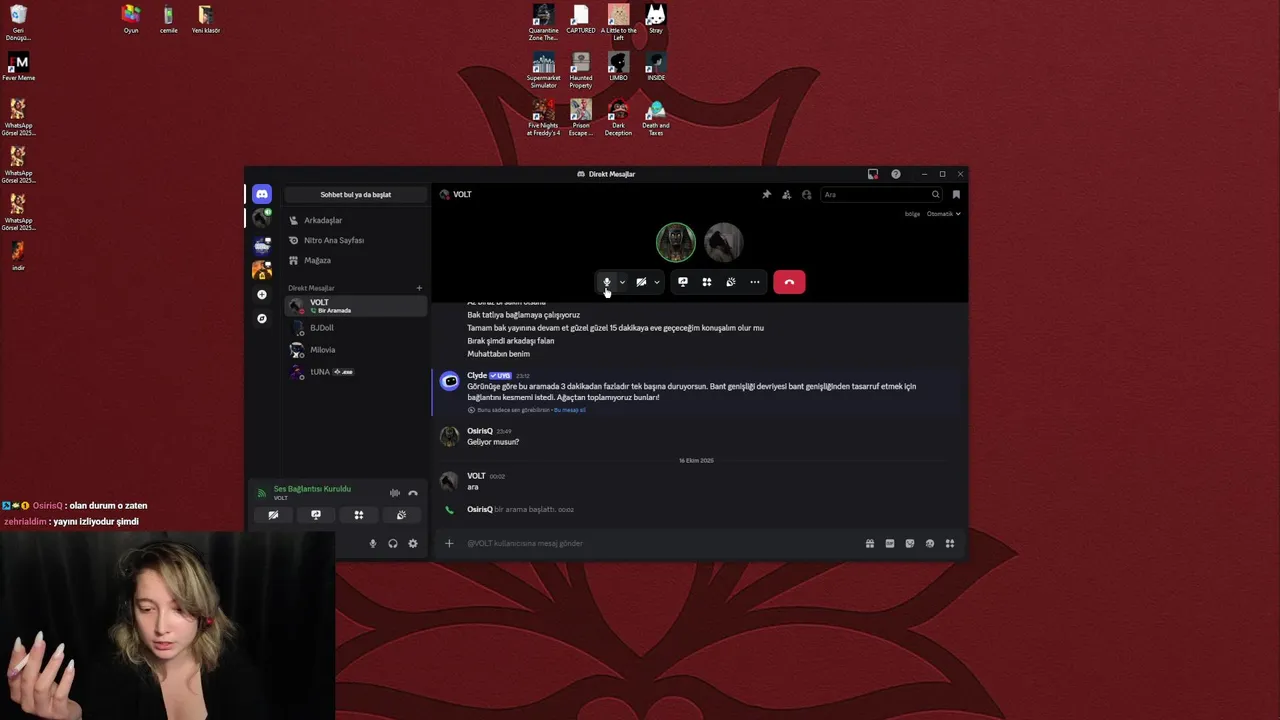The image size is (1280, 720).
Task: Toggle deafen headphones in user panel
Action: point(393,544)
